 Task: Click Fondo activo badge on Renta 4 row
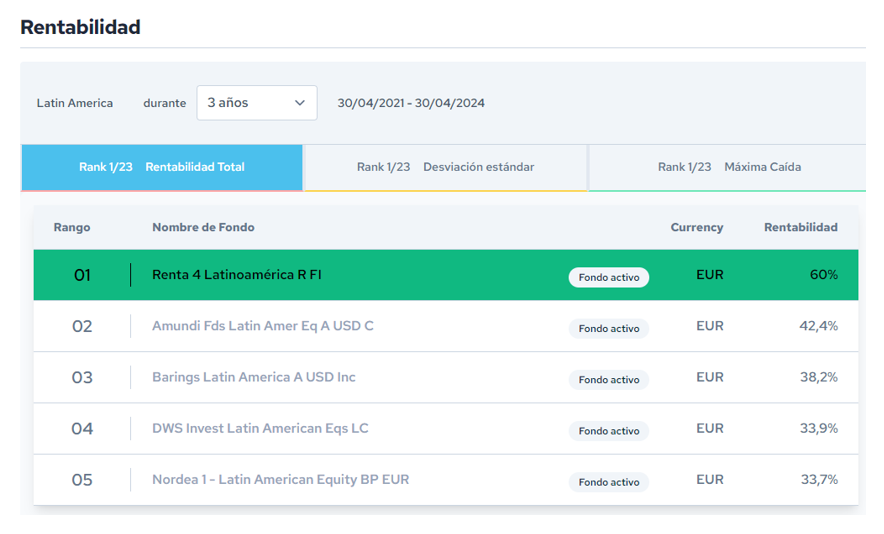coord(609,277)
